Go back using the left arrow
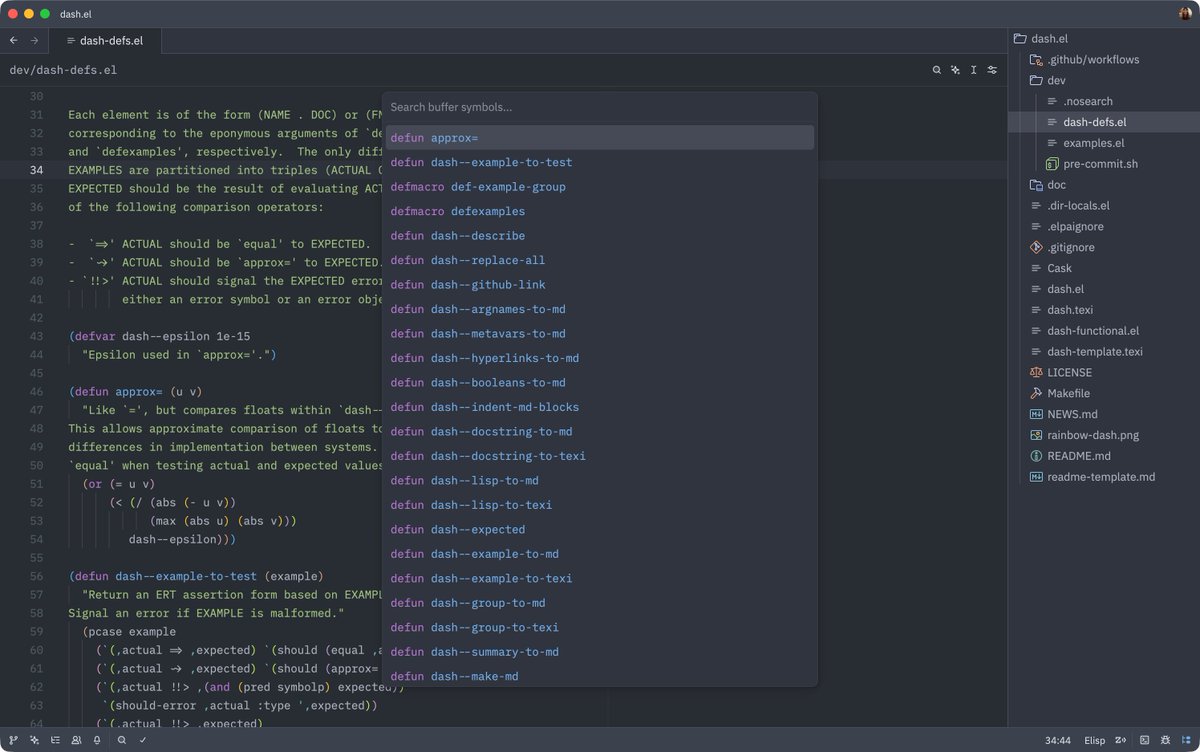Image resolution: width=1200 pixels, height=752 pixels. (x=13, y=40)
